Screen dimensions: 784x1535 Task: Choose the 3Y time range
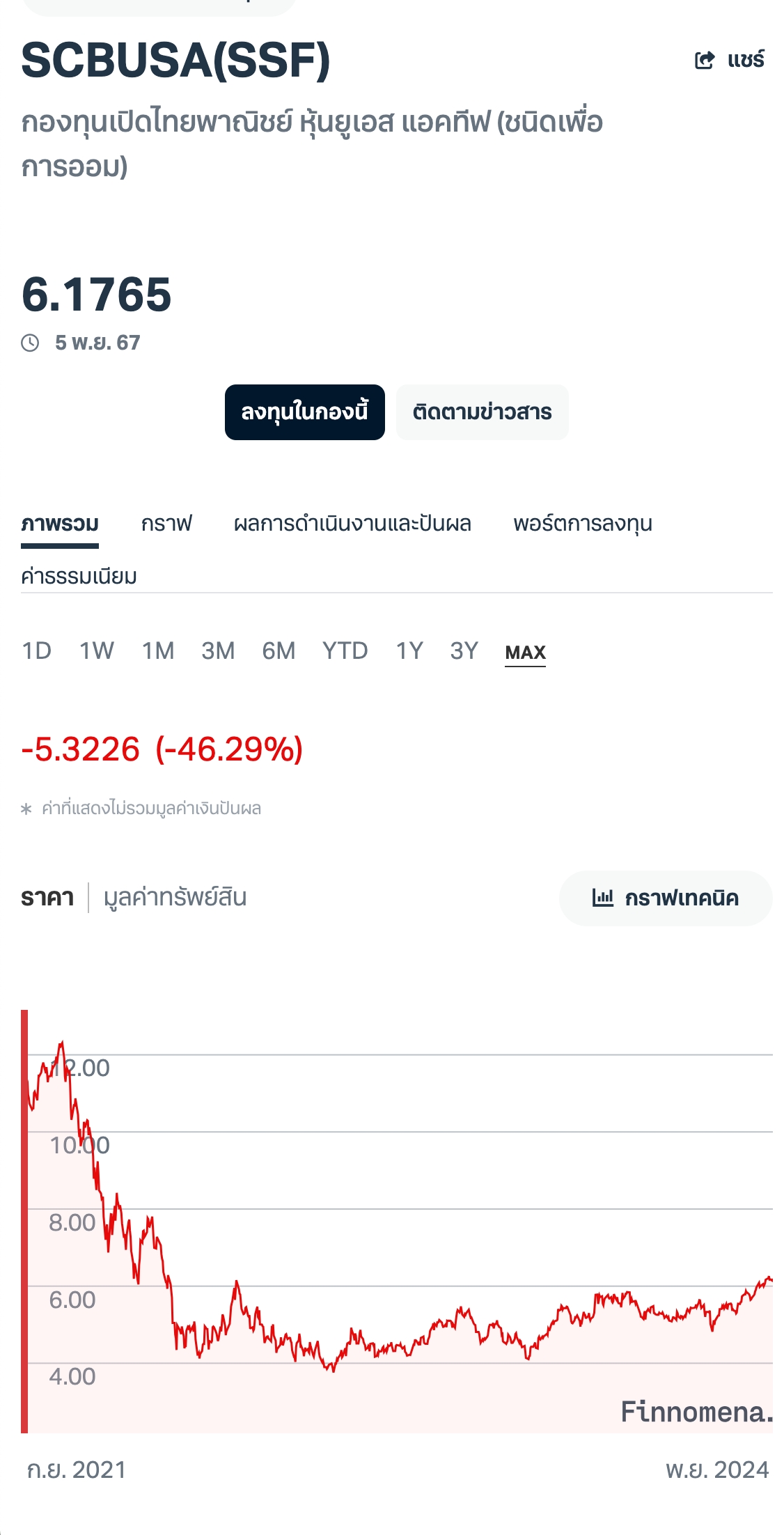click(x=464, y=651)
